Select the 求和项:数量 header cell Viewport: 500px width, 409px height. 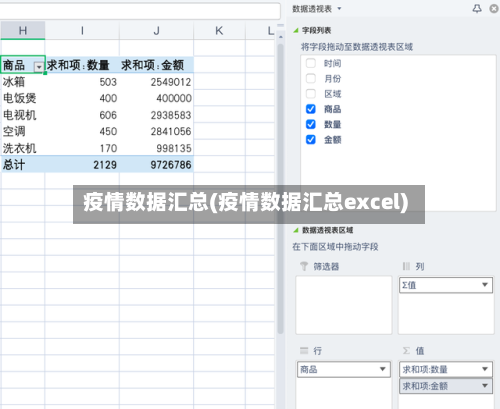tap(82, 65)
